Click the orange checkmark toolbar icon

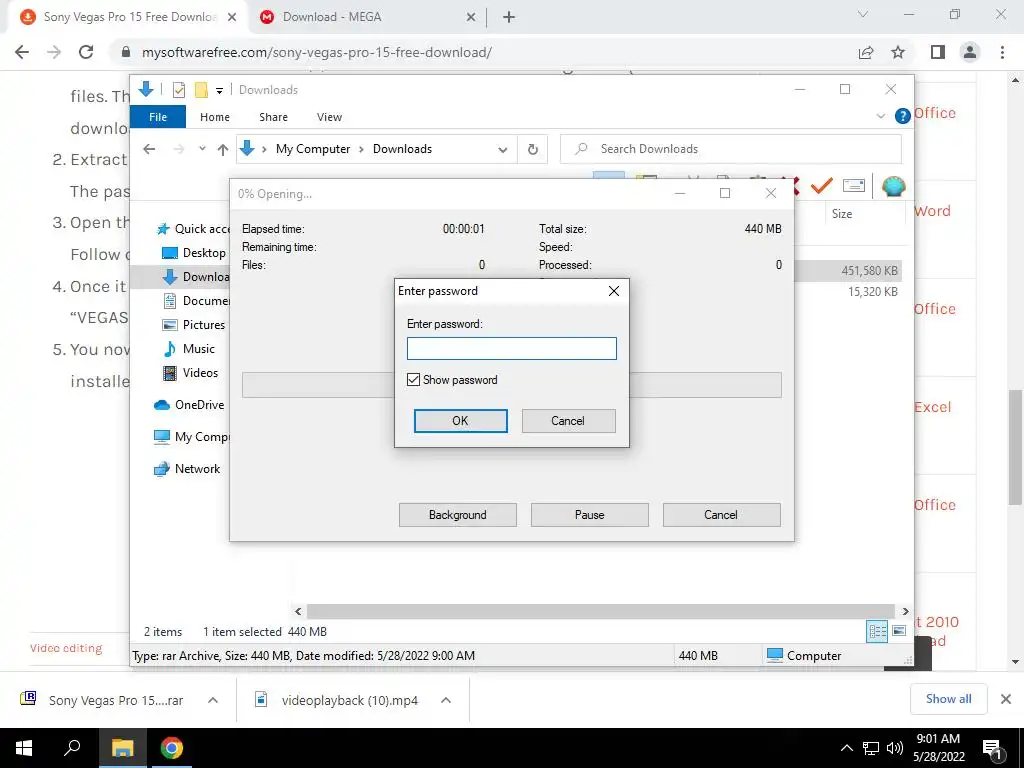pos(821,186)
